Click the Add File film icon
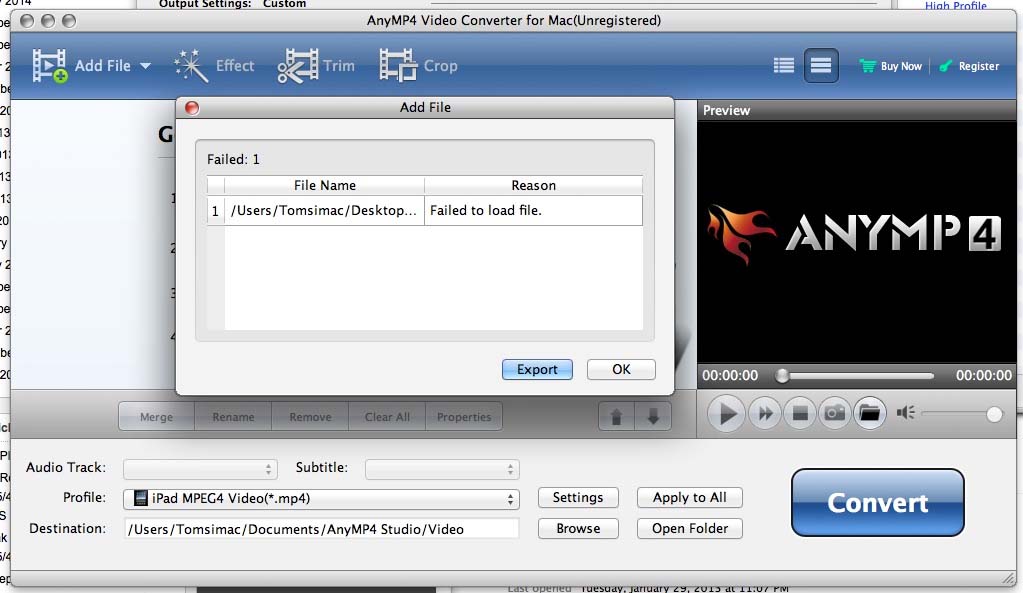This screenshot has height=593, width=1023. click(50, 65)
